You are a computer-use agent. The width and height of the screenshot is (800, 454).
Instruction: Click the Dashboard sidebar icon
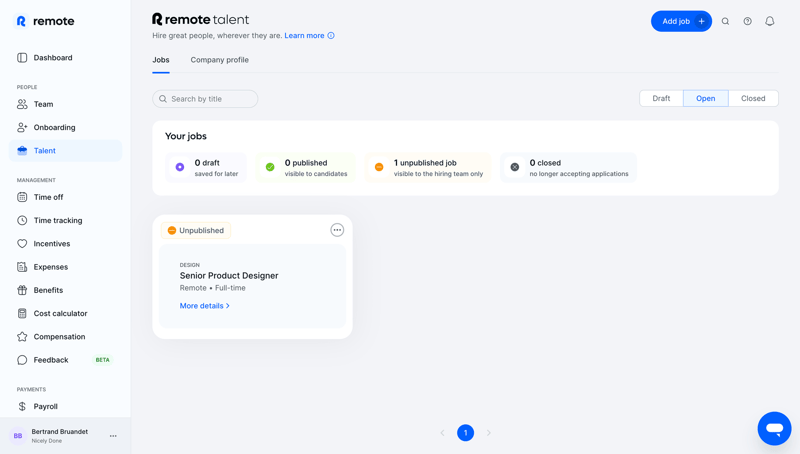(x=22, y=58)
